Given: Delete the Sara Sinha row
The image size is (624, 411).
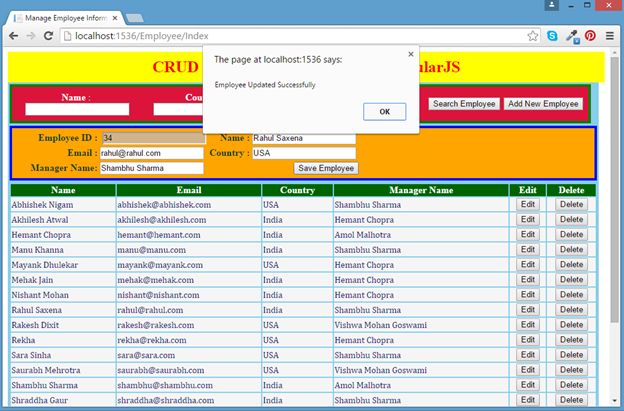Looking at the screenshot, I should point(571,355).
